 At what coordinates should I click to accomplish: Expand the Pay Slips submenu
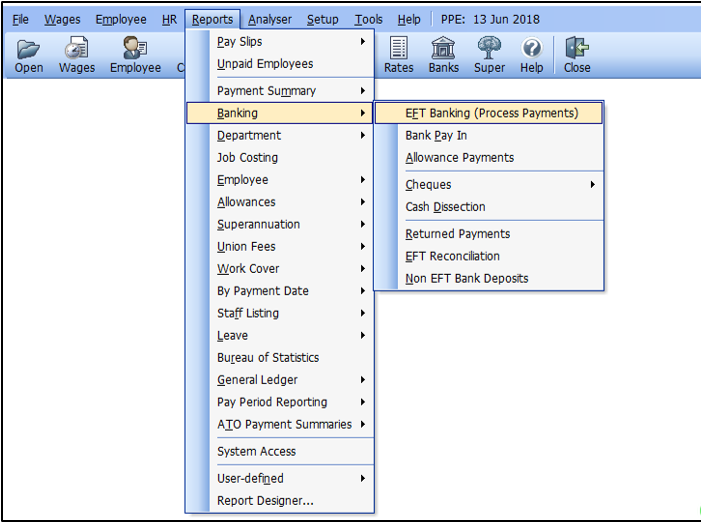point(280,42)
